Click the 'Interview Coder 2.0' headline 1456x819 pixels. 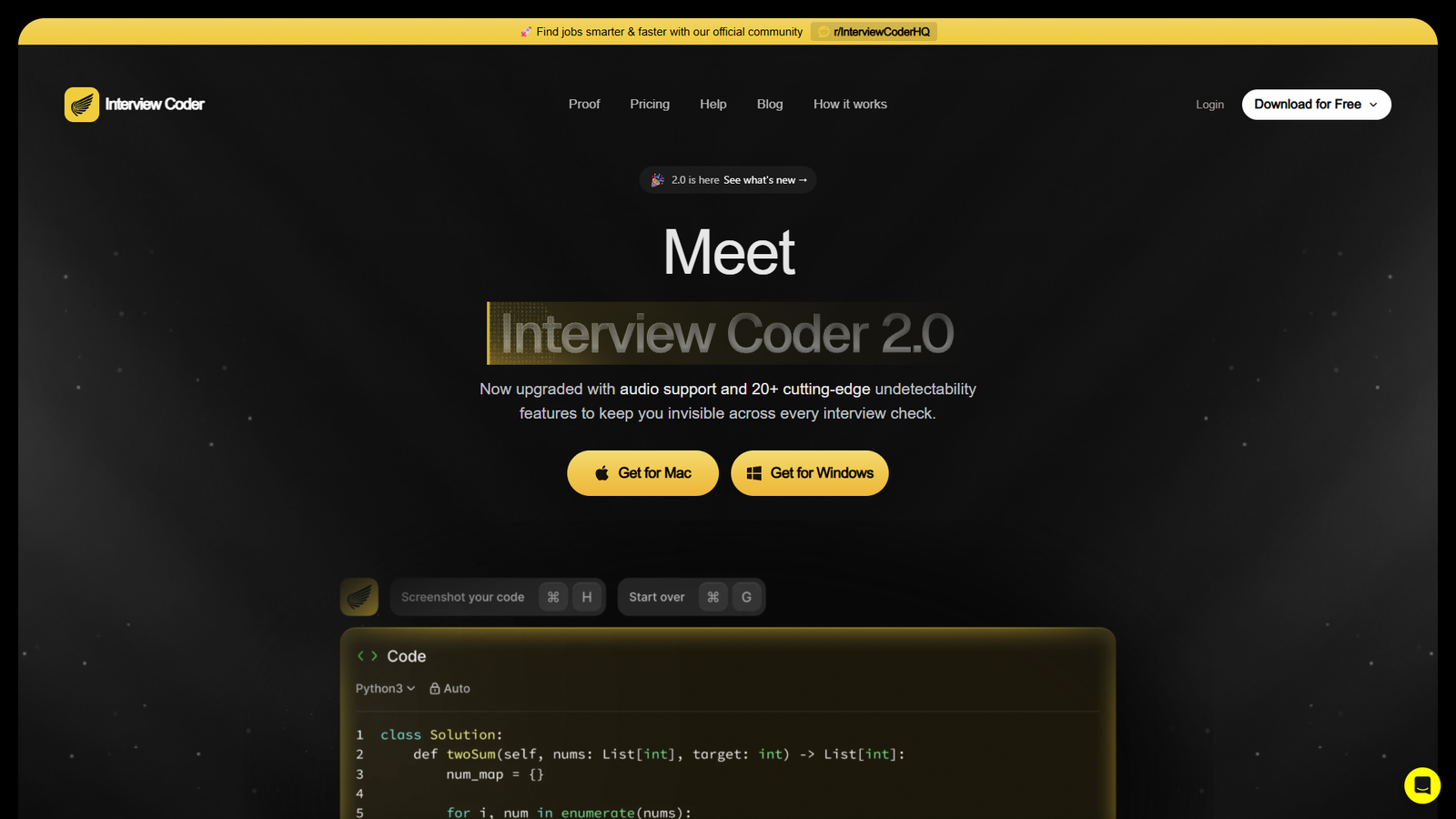point(726,333)
